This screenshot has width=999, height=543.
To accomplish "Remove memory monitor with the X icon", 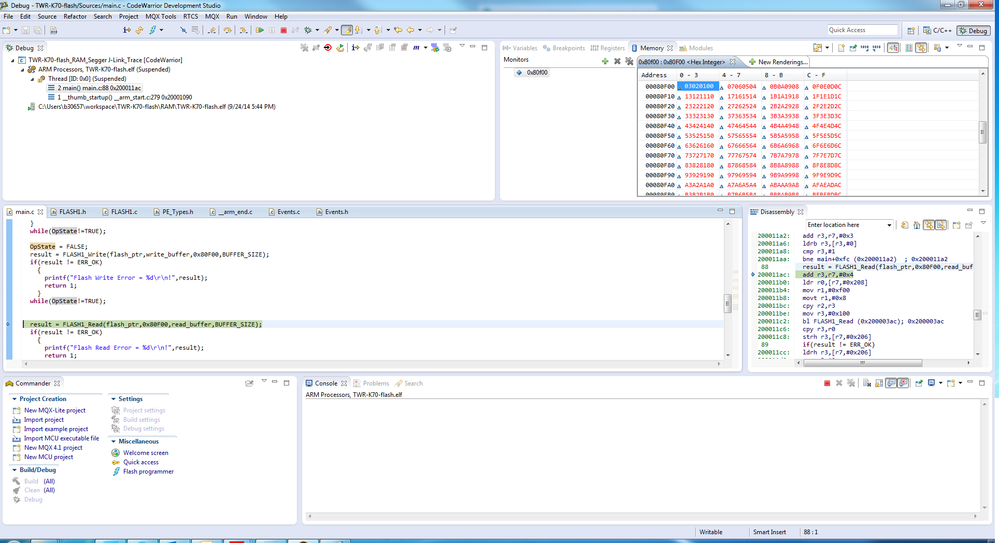I will [617, 61].
